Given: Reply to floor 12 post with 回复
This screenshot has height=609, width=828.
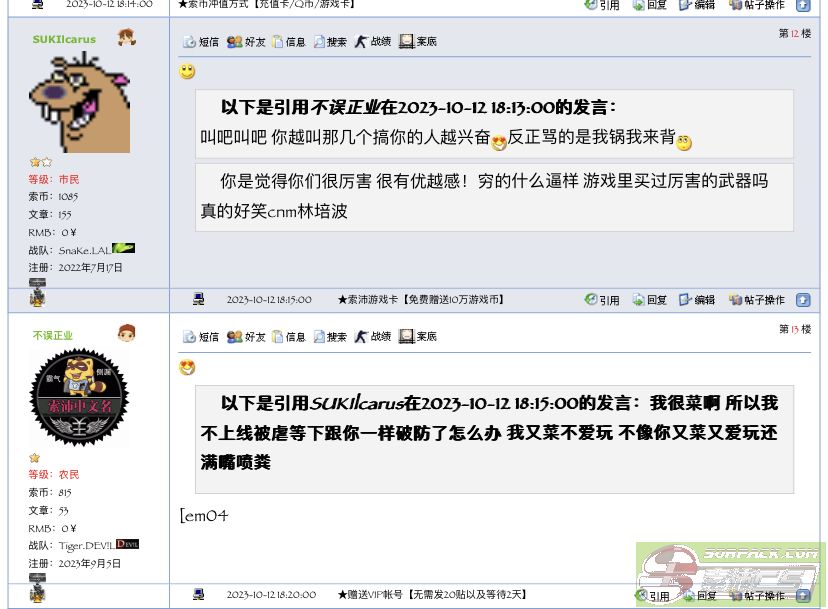Looking at the screenshot, I should pos(650,300).
